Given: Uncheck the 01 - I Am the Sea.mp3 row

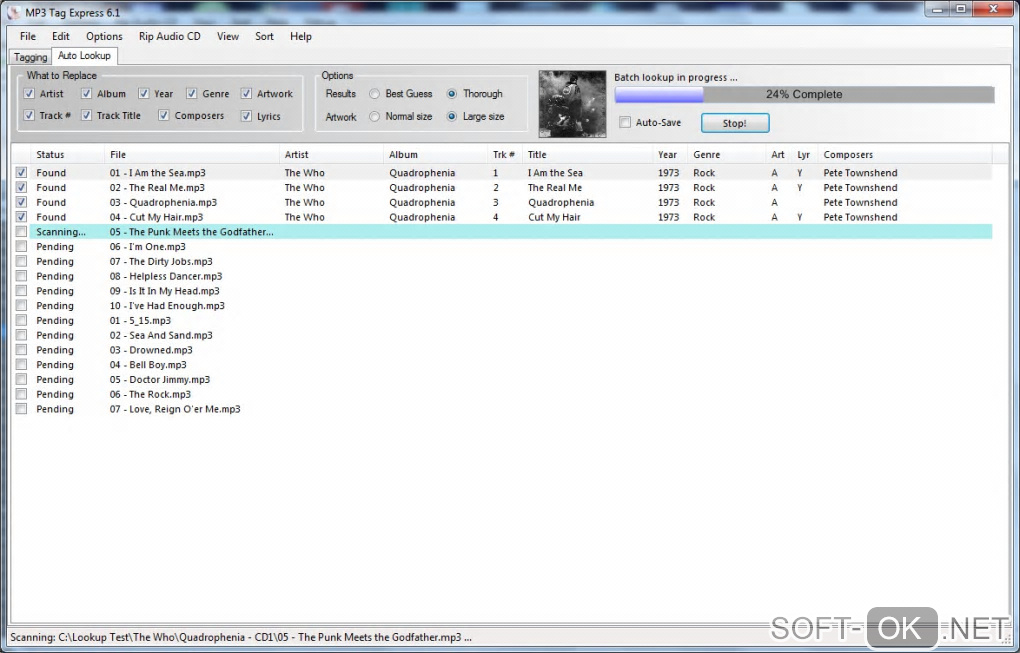Looking at the screenshot, I should [21, 172].
